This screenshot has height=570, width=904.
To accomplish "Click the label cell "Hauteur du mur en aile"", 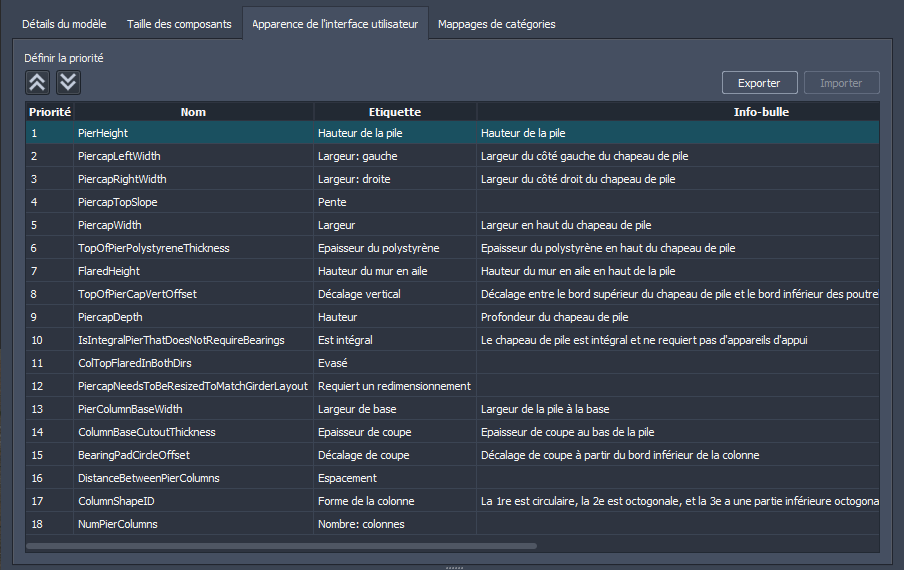I will 395,271.
